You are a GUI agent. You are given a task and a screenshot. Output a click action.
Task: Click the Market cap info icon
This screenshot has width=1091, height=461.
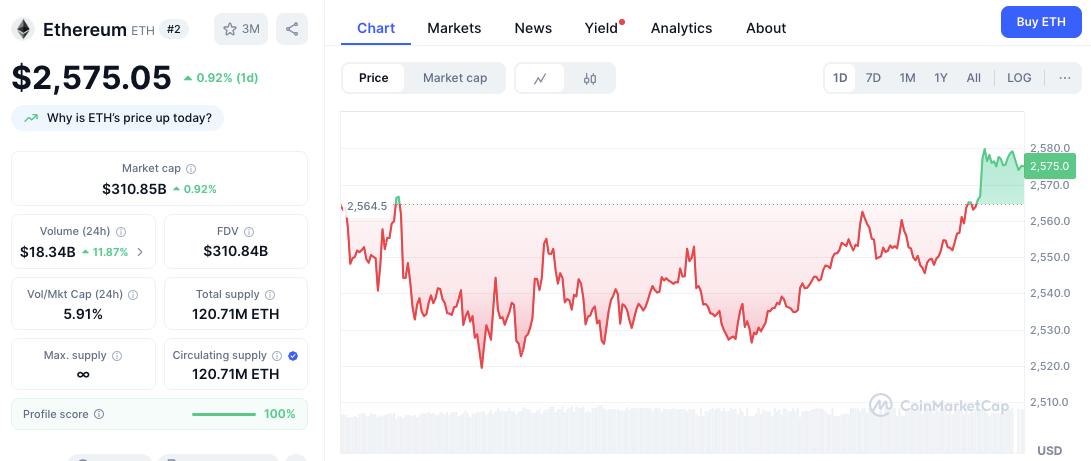pos(191,169)
